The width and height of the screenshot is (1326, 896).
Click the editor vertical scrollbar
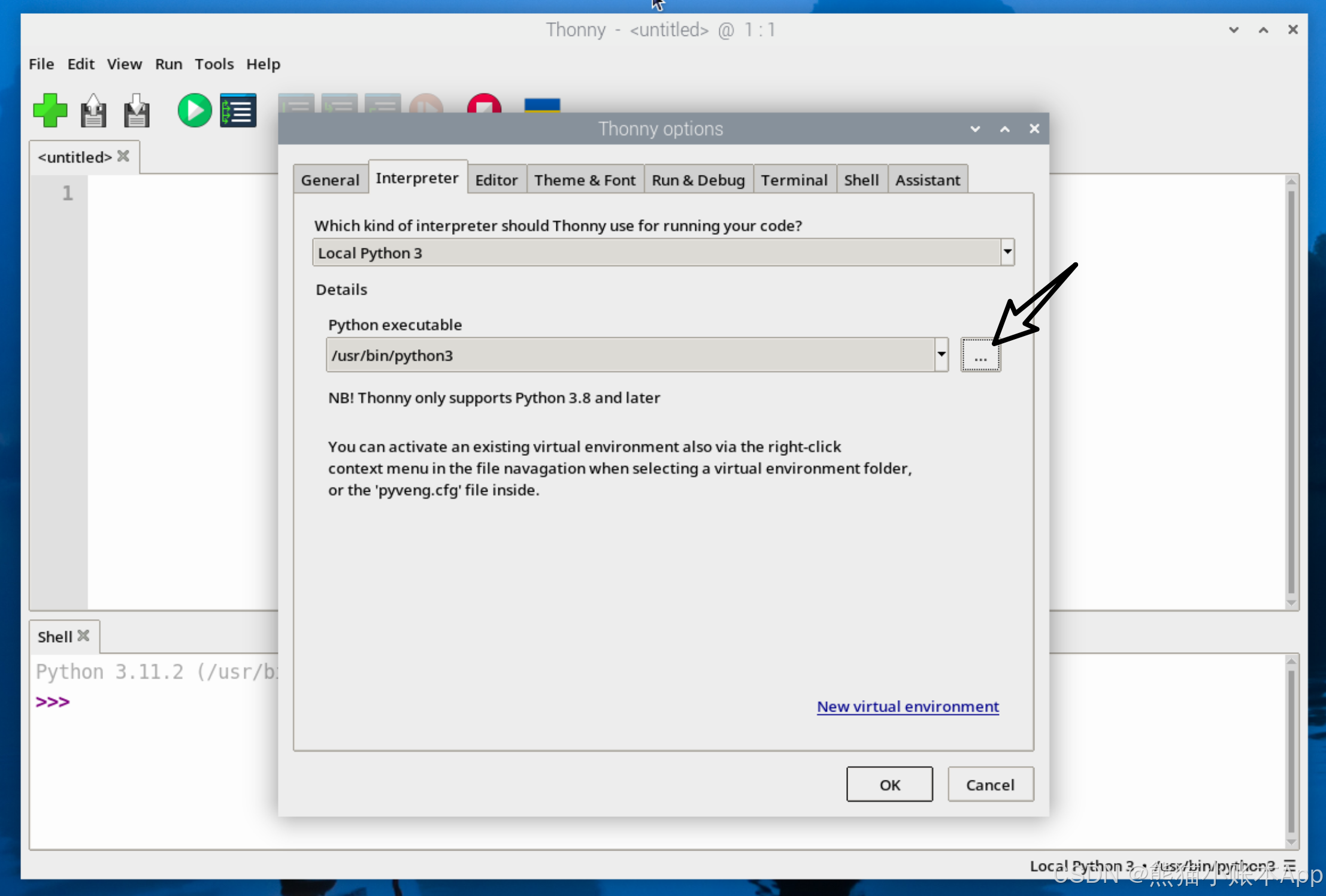click(x=1291, y=392)
